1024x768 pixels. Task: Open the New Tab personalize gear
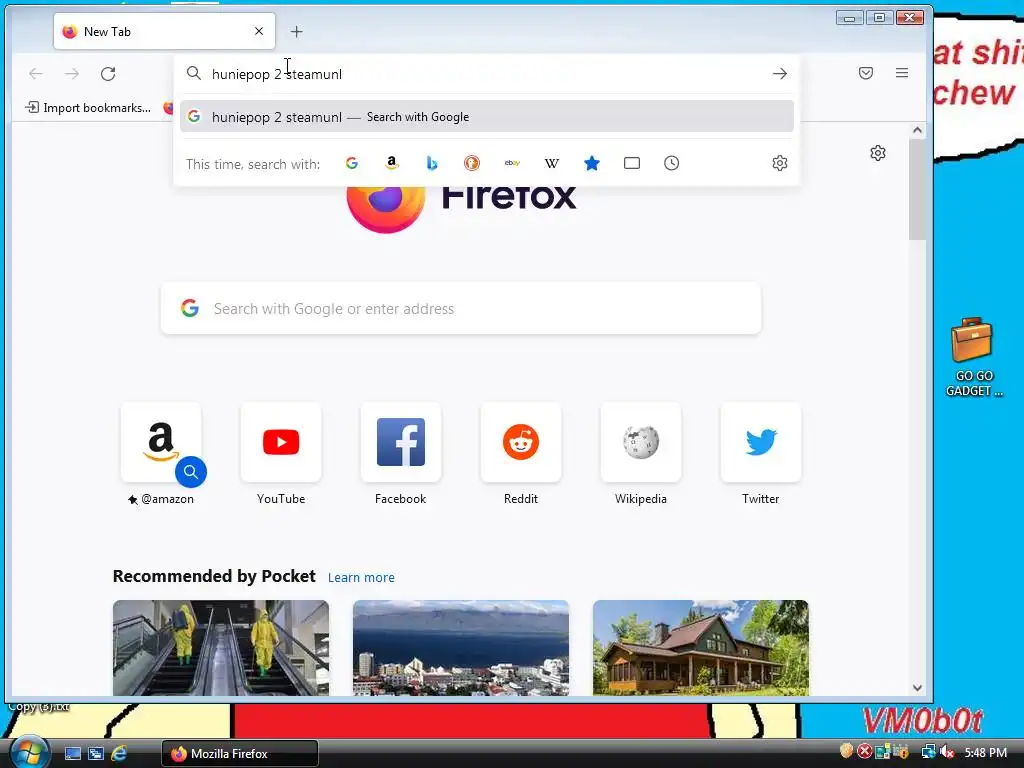[x=878, y=153]
